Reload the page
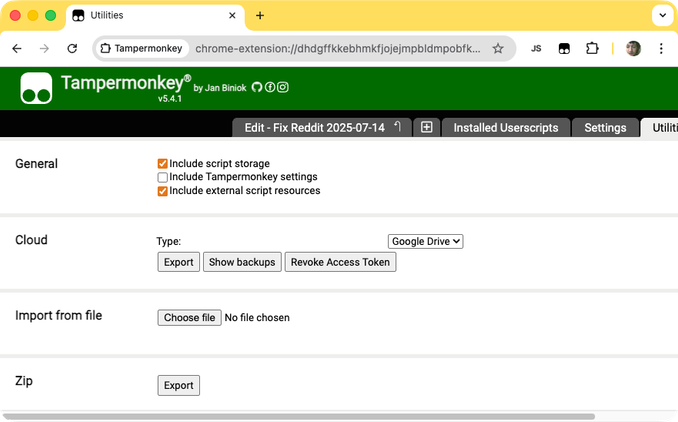678x422 pixels. [x=72, y=48]
